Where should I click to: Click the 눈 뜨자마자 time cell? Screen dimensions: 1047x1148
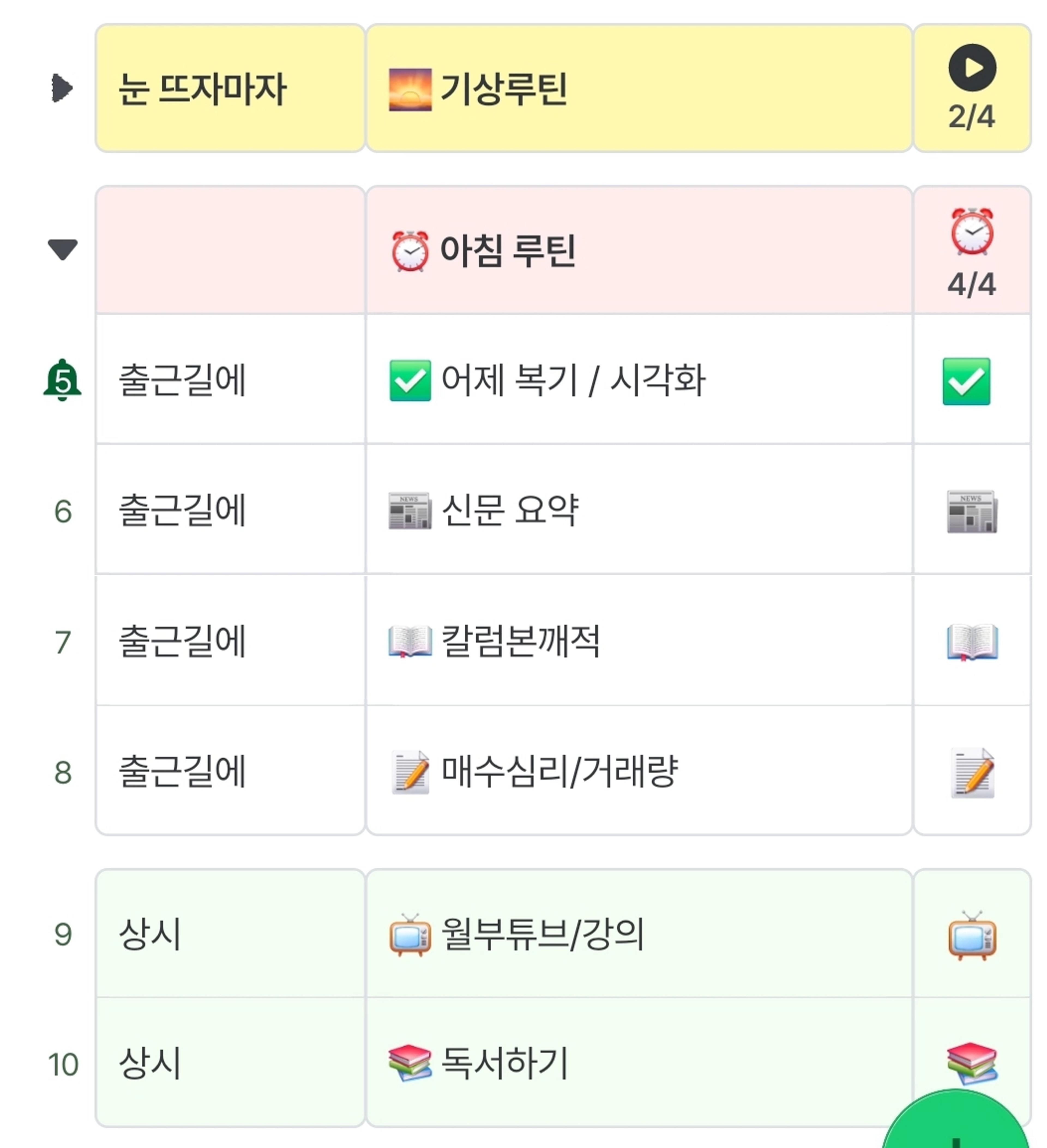pyautogui.click(x=230, y=89)
